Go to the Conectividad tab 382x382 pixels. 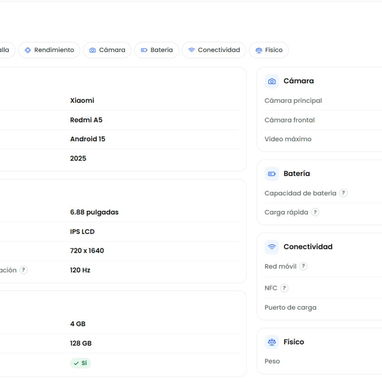214,50
